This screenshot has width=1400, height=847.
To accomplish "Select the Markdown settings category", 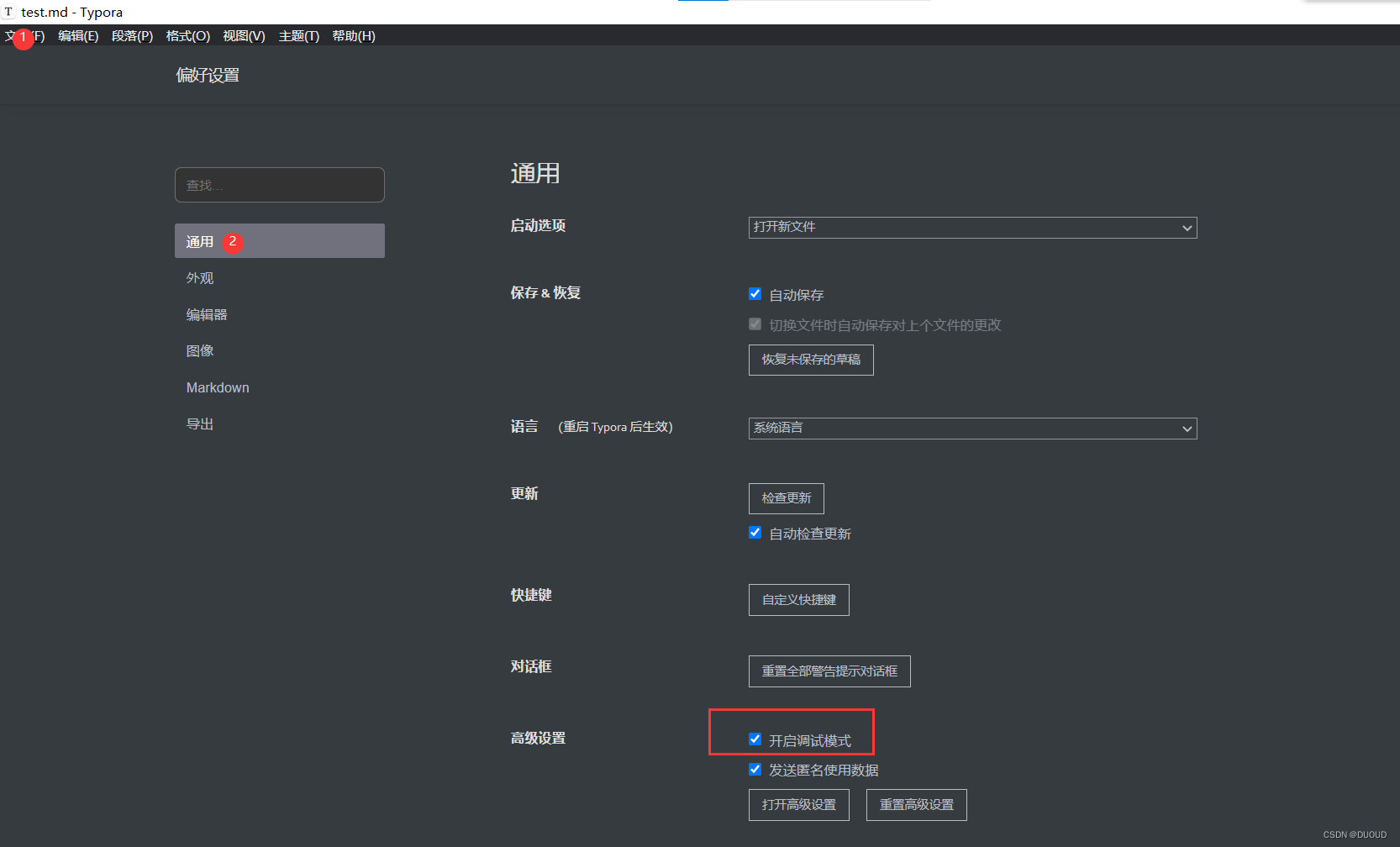I will [280, 387].
